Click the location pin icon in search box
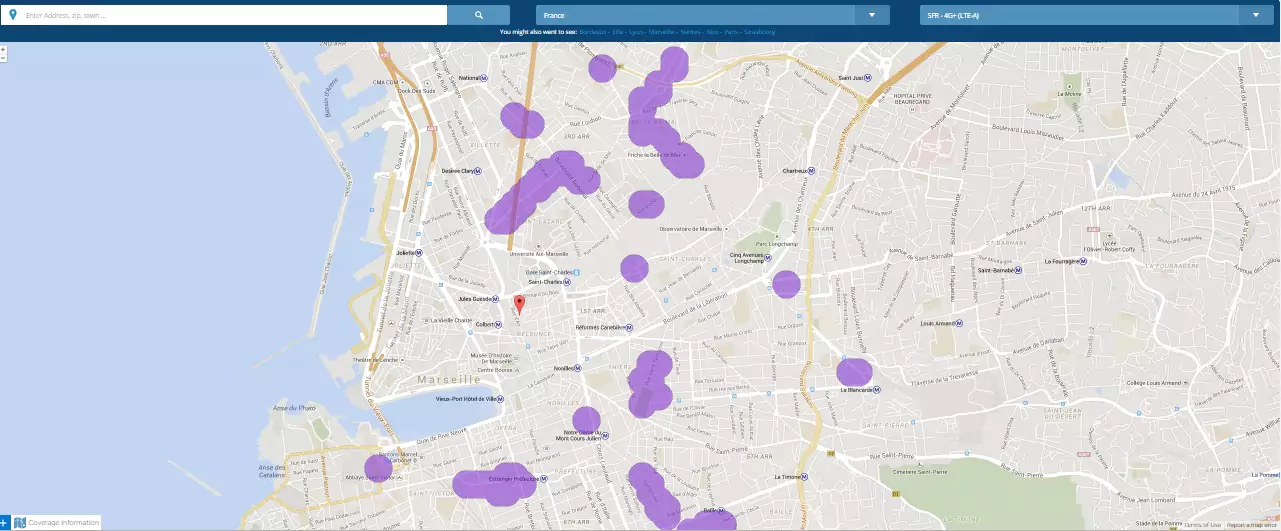The image size is (1281, 531). tap(13, 15)
